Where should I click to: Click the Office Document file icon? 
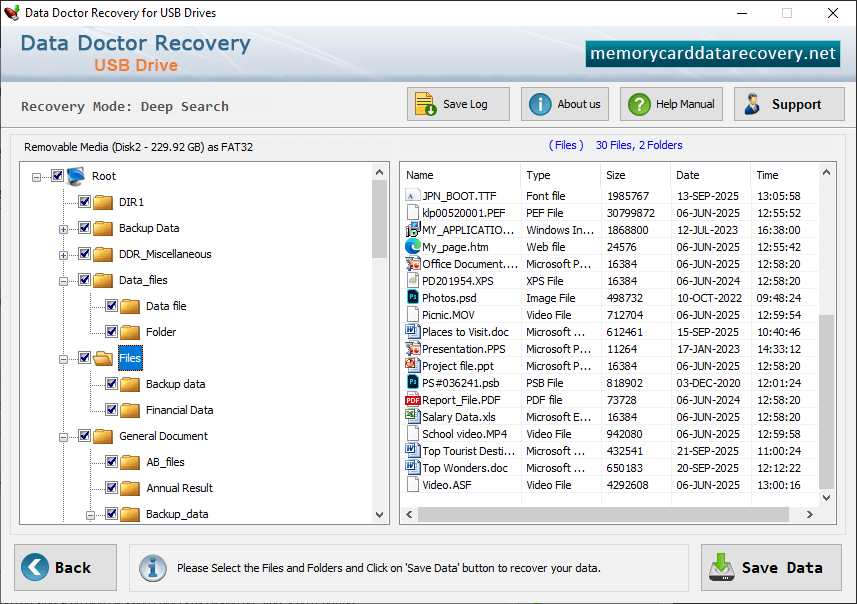coord(412,263)
